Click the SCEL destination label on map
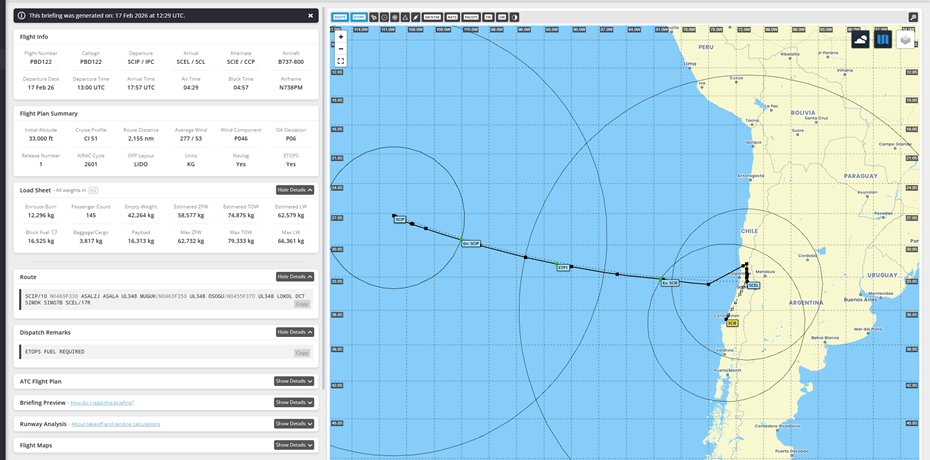Image resolution: width=930 pixels, height=460 pixels. coord(753,285)
